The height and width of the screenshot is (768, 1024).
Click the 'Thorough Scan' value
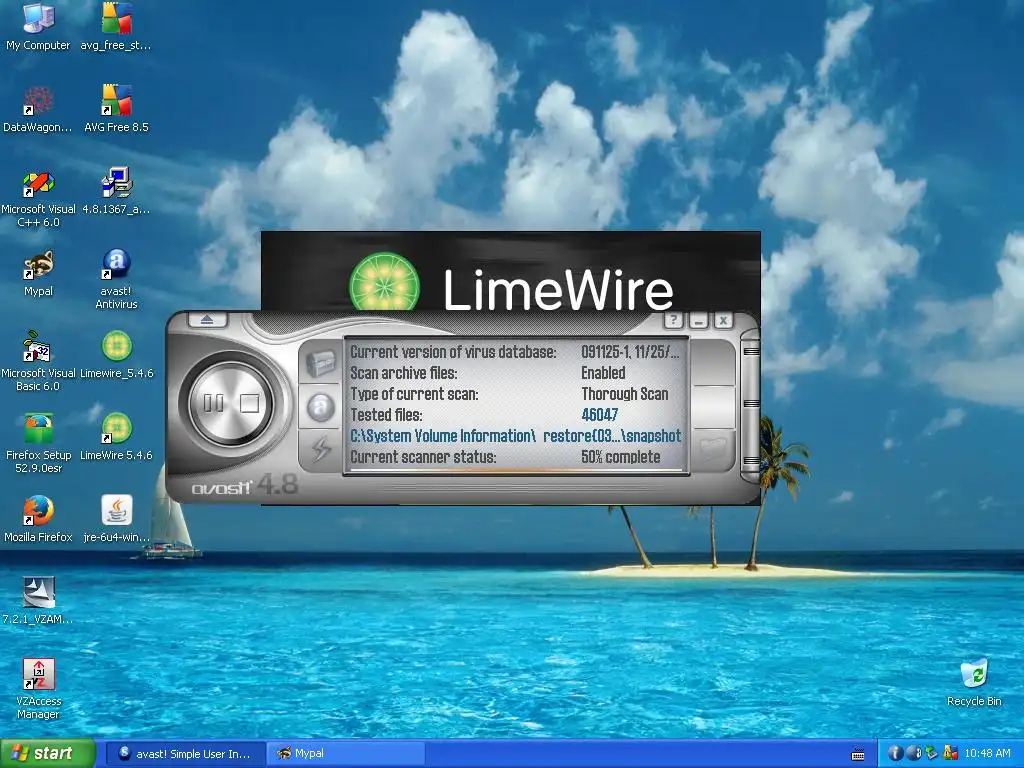point(624,394)
